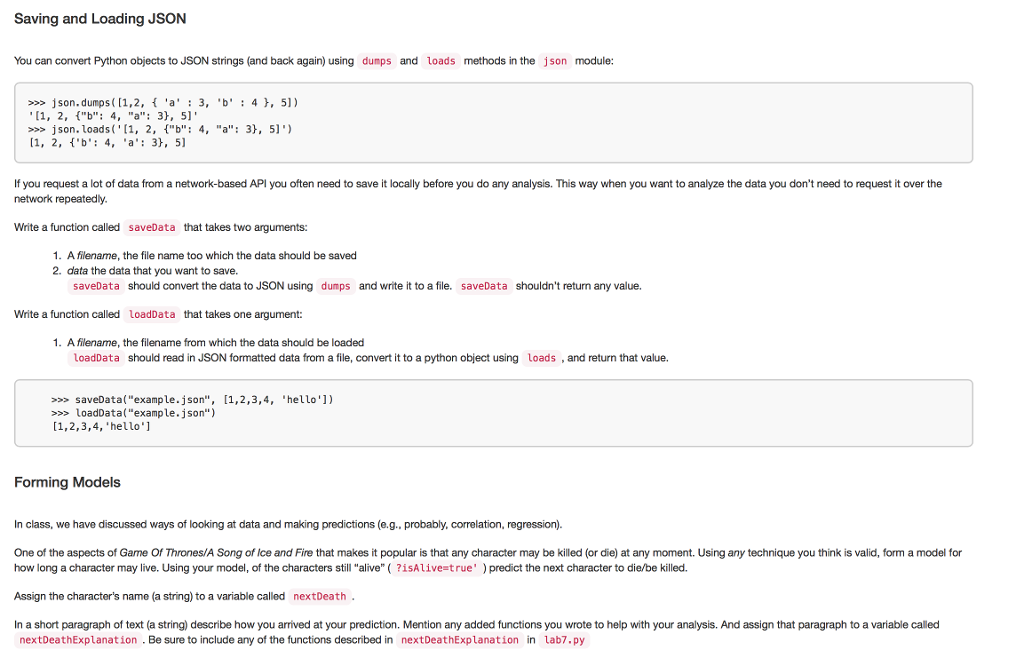The width and height of the screenshot is (1024, 666).
Task: Select "saveData" before "should convert the data"
Action: pyautogui.click(x=96, y=286)
